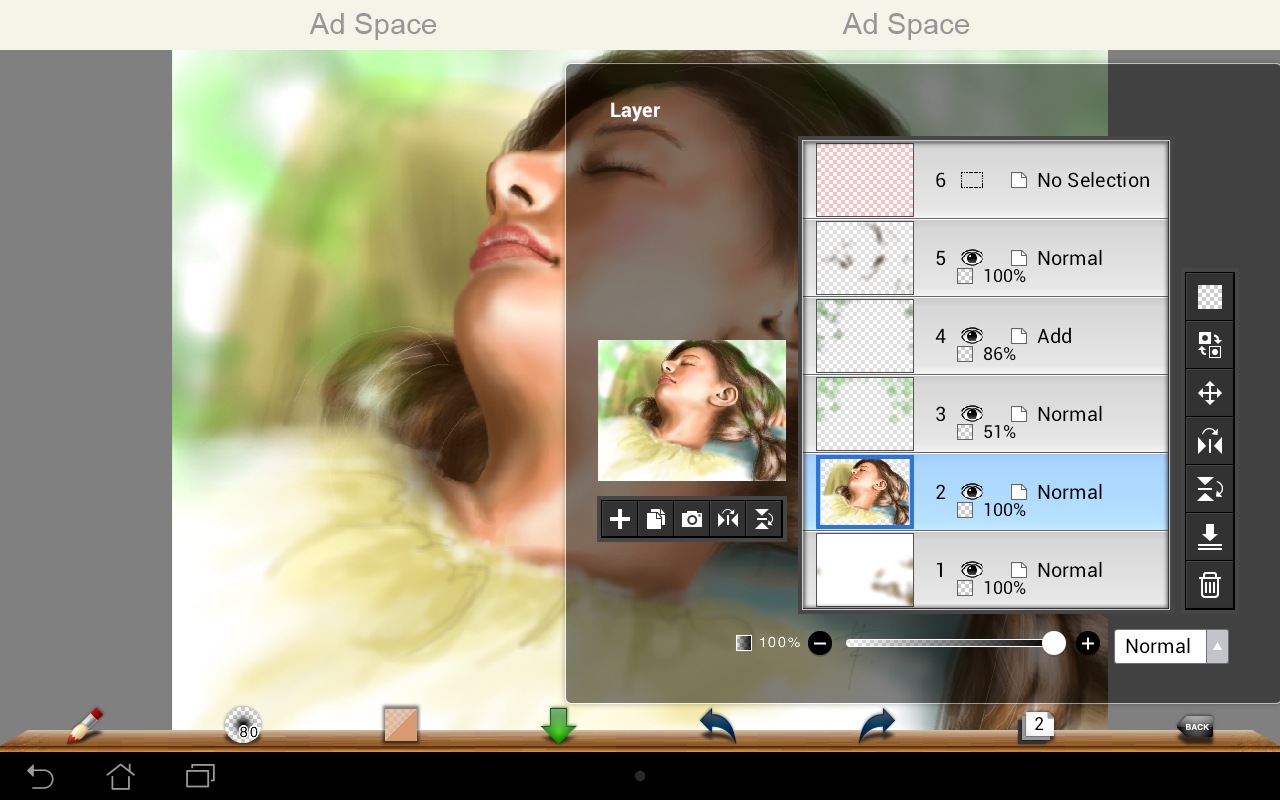Open the Normal blend mode dropdown
Image resolution: width=1280 pixels, height=800 pixels.
tap(1171, 646)
